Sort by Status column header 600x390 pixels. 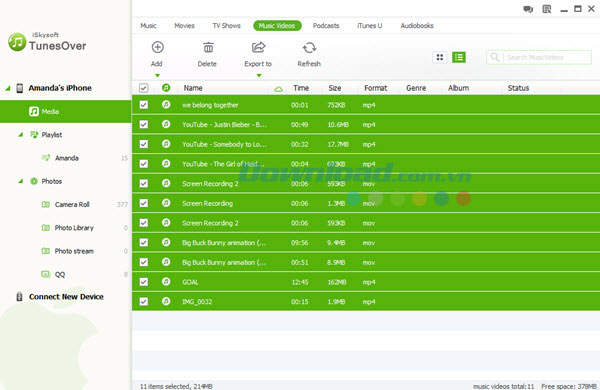[x=518, y=88]
